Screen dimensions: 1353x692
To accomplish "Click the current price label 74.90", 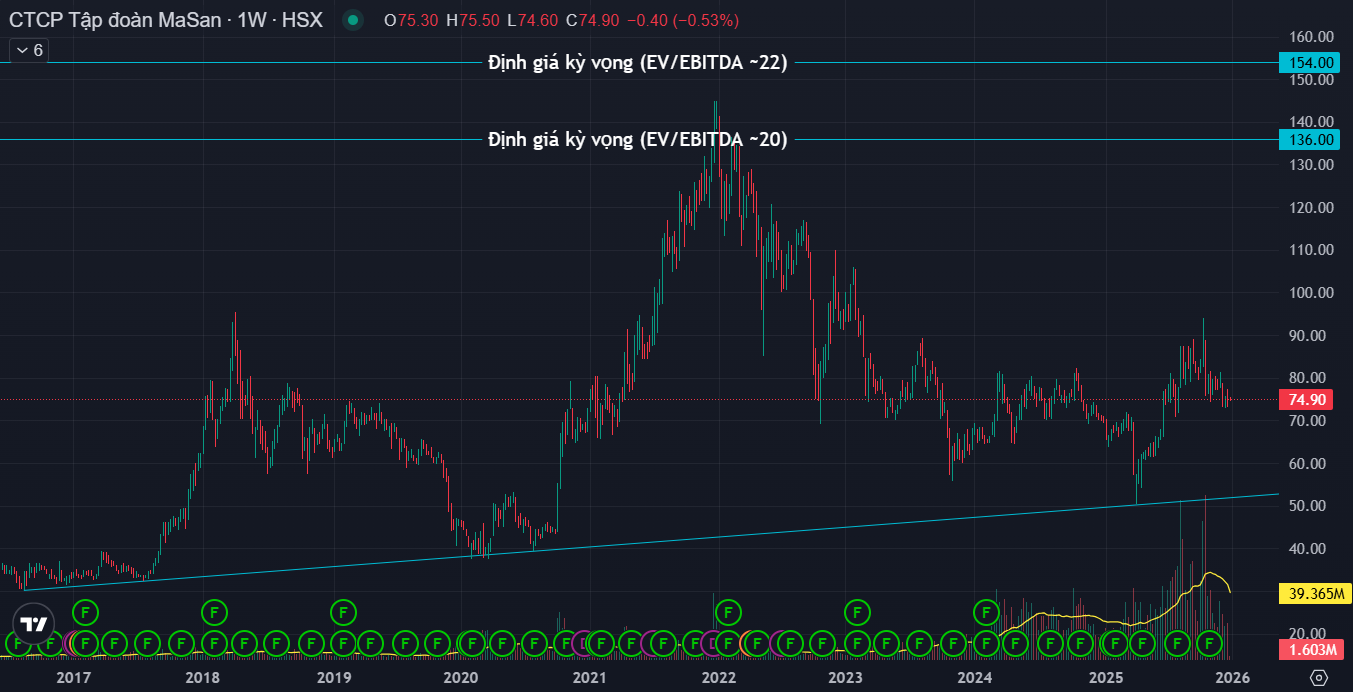I will coord(1308,399).
